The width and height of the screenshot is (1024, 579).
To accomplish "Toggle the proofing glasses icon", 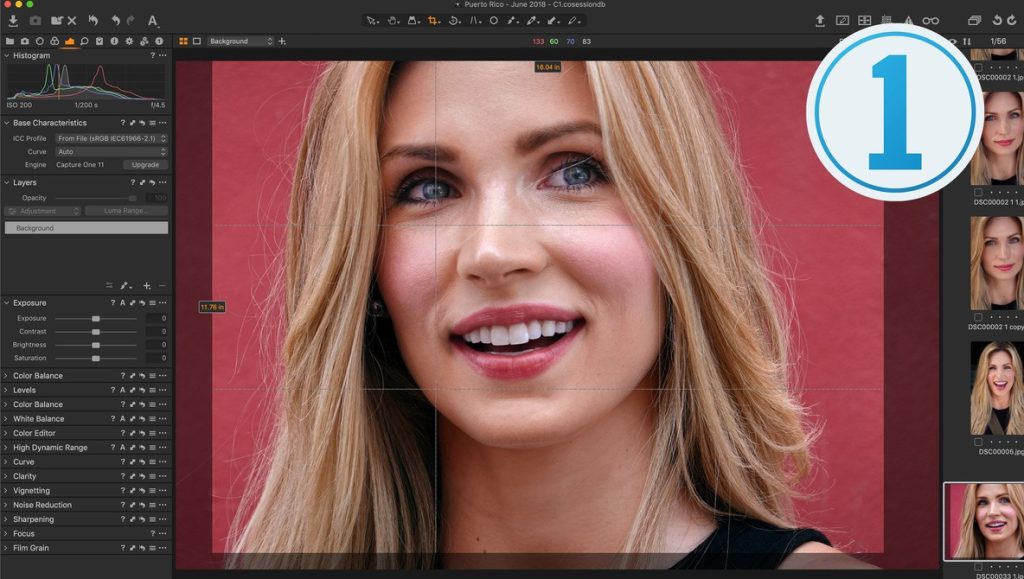I will (x=930, y=20).
